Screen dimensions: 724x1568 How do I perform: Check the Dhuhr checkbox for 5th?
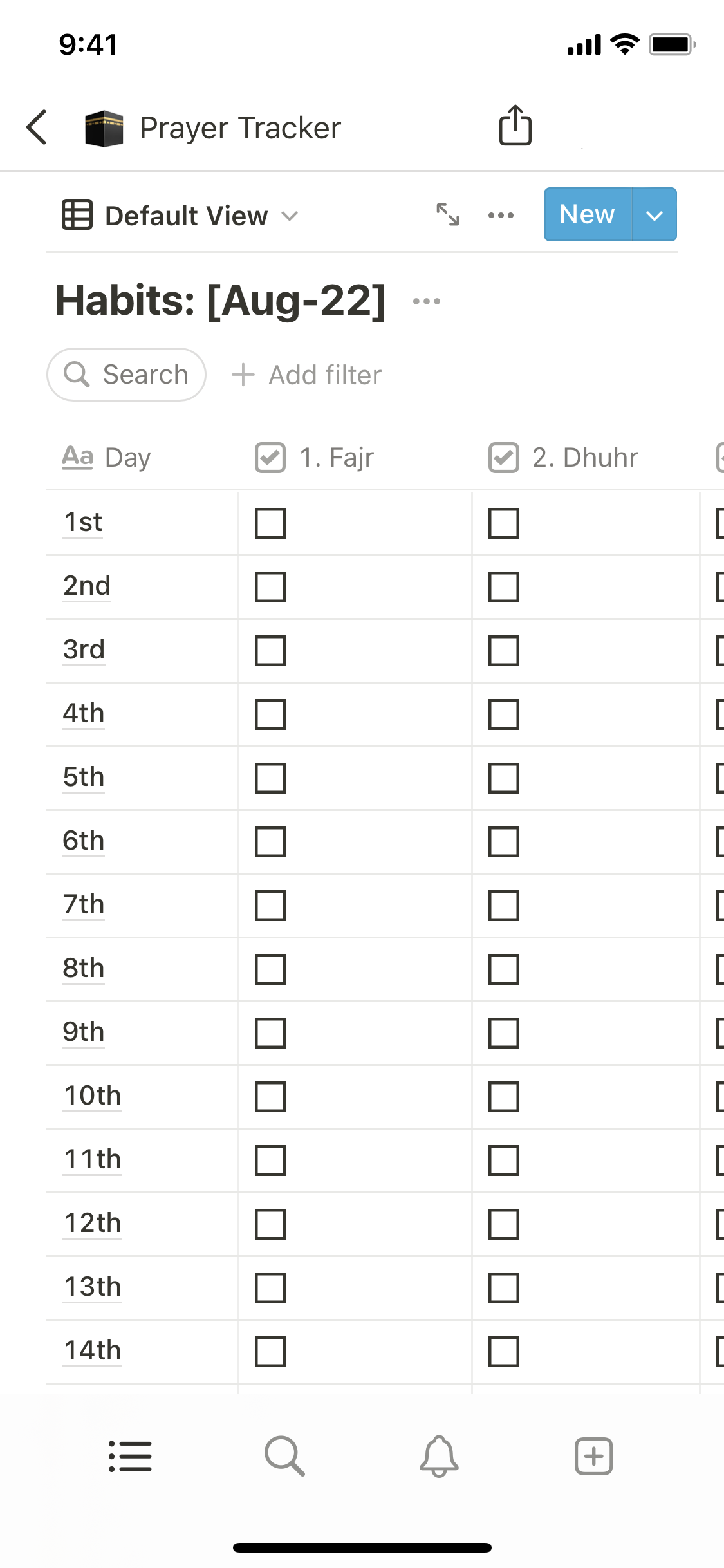point(504,778)
